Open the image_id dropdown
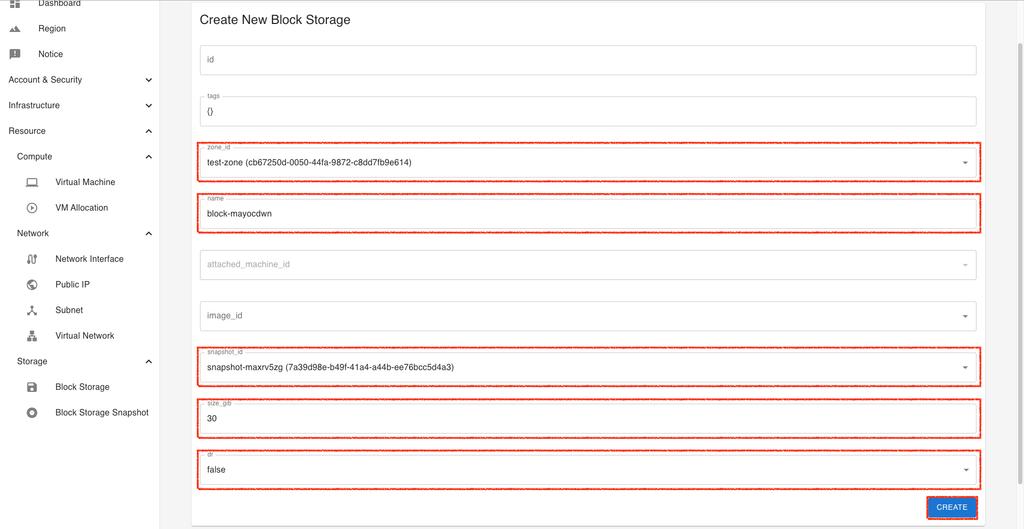 coord(588,316)
